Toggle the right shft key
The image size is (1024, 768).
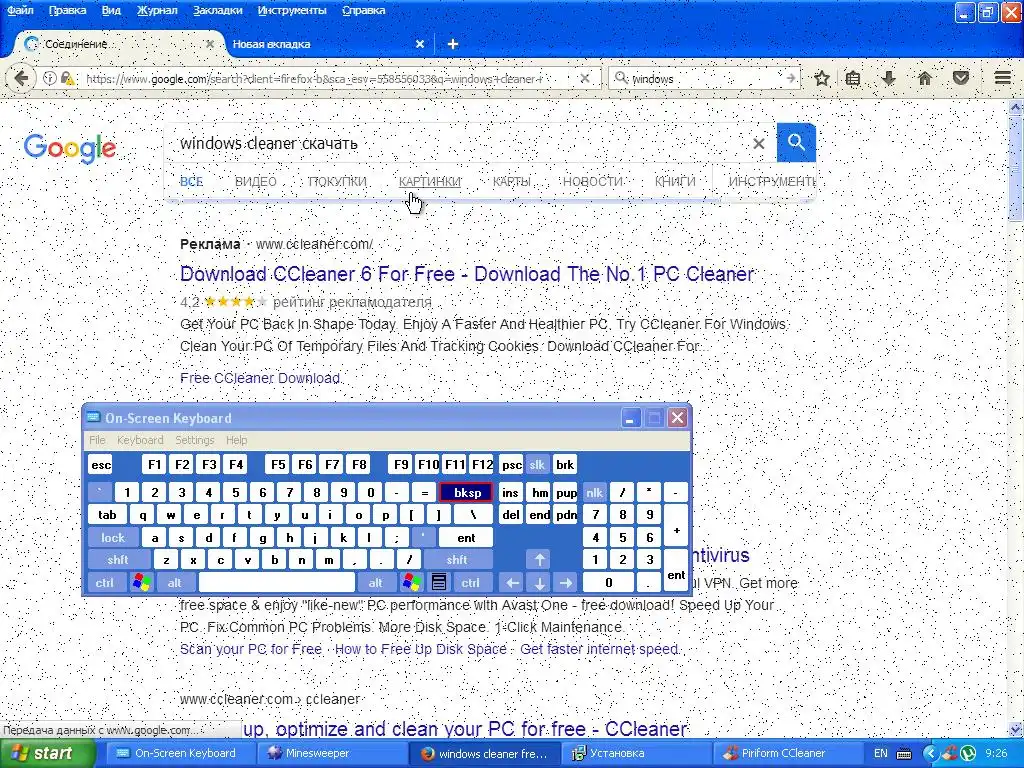tap(457, 560)
